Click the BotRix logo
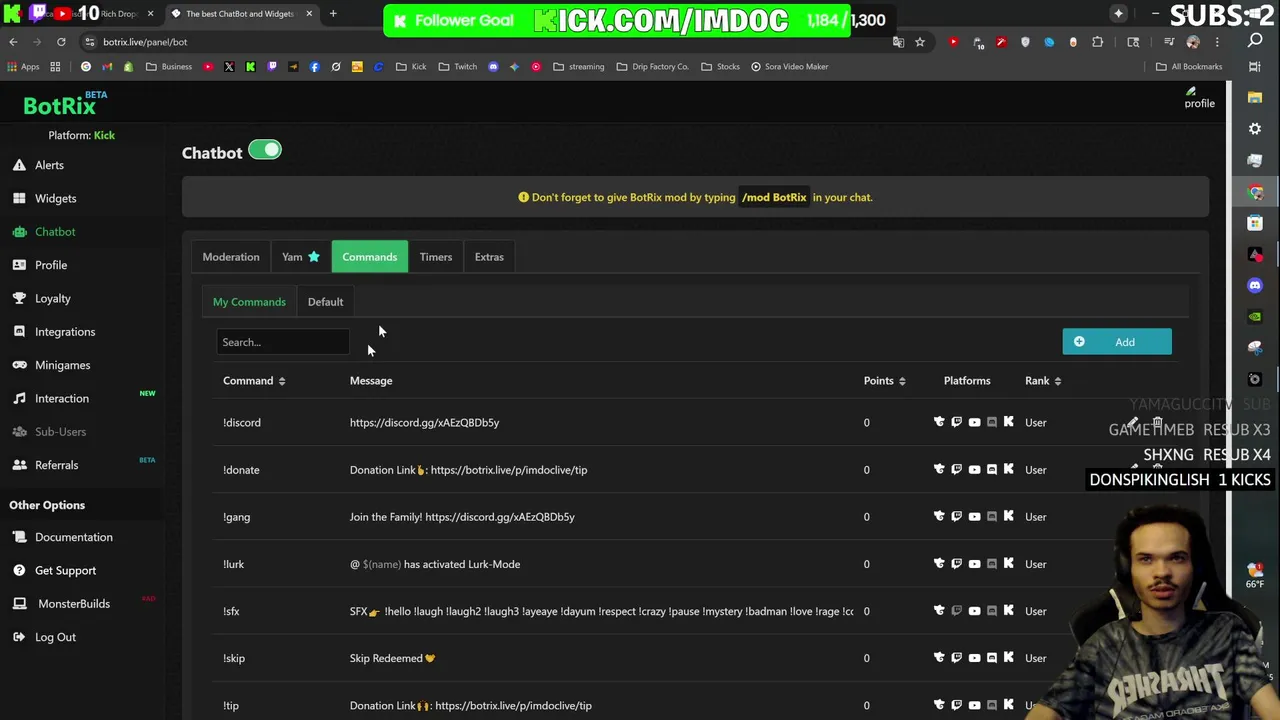 (x=59, y=105)
